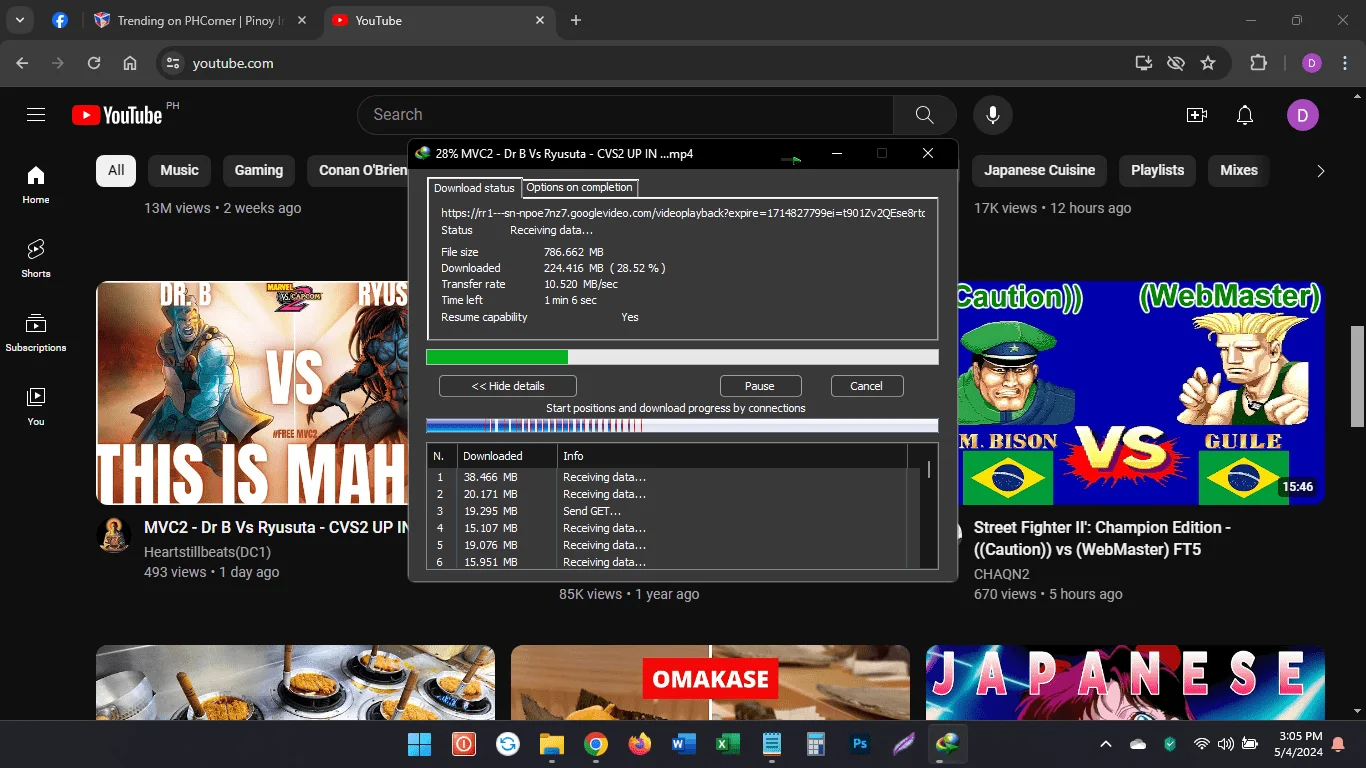Show more YouTube category chips arrow
The width and height of the screenshot is (1366, 768).
click(1320, 171)
